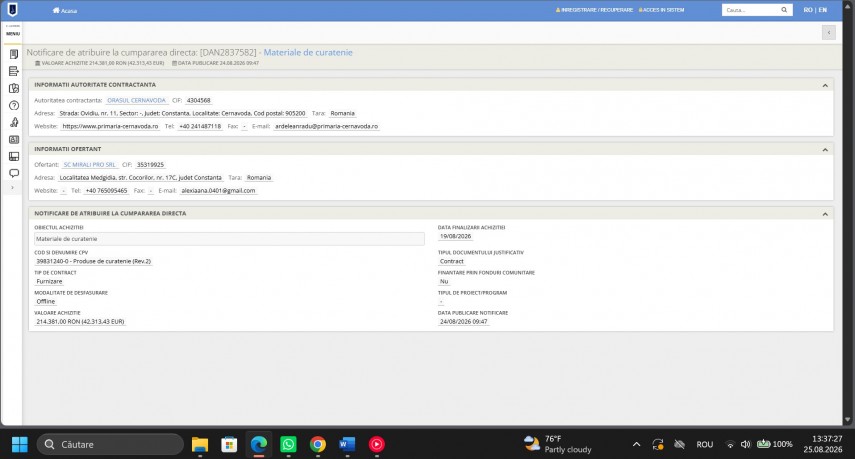
Task: Click the Contract document type value
Action: pos(451,262)
